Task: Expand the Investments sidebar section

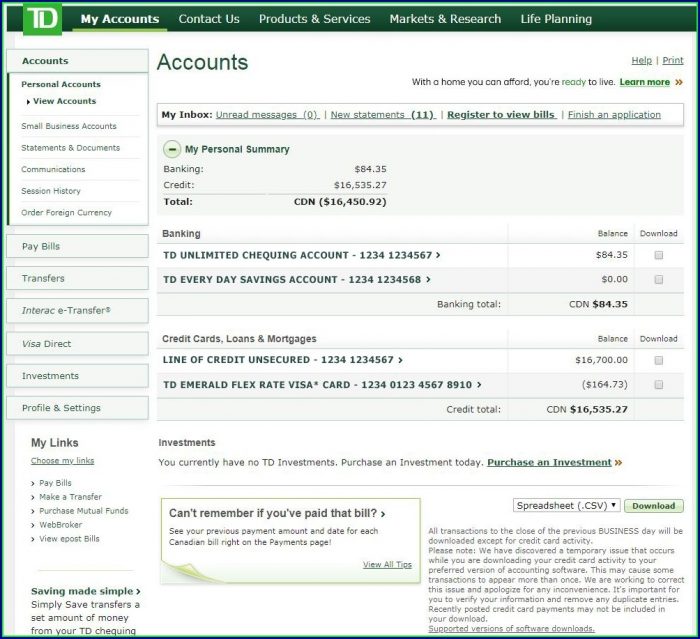Action: coord(77,376)
